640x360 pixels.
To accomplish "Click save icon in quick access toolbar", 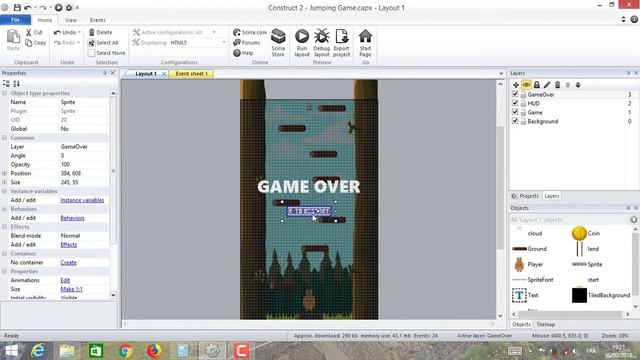I will pyautogui.click(x=17, y=7).
